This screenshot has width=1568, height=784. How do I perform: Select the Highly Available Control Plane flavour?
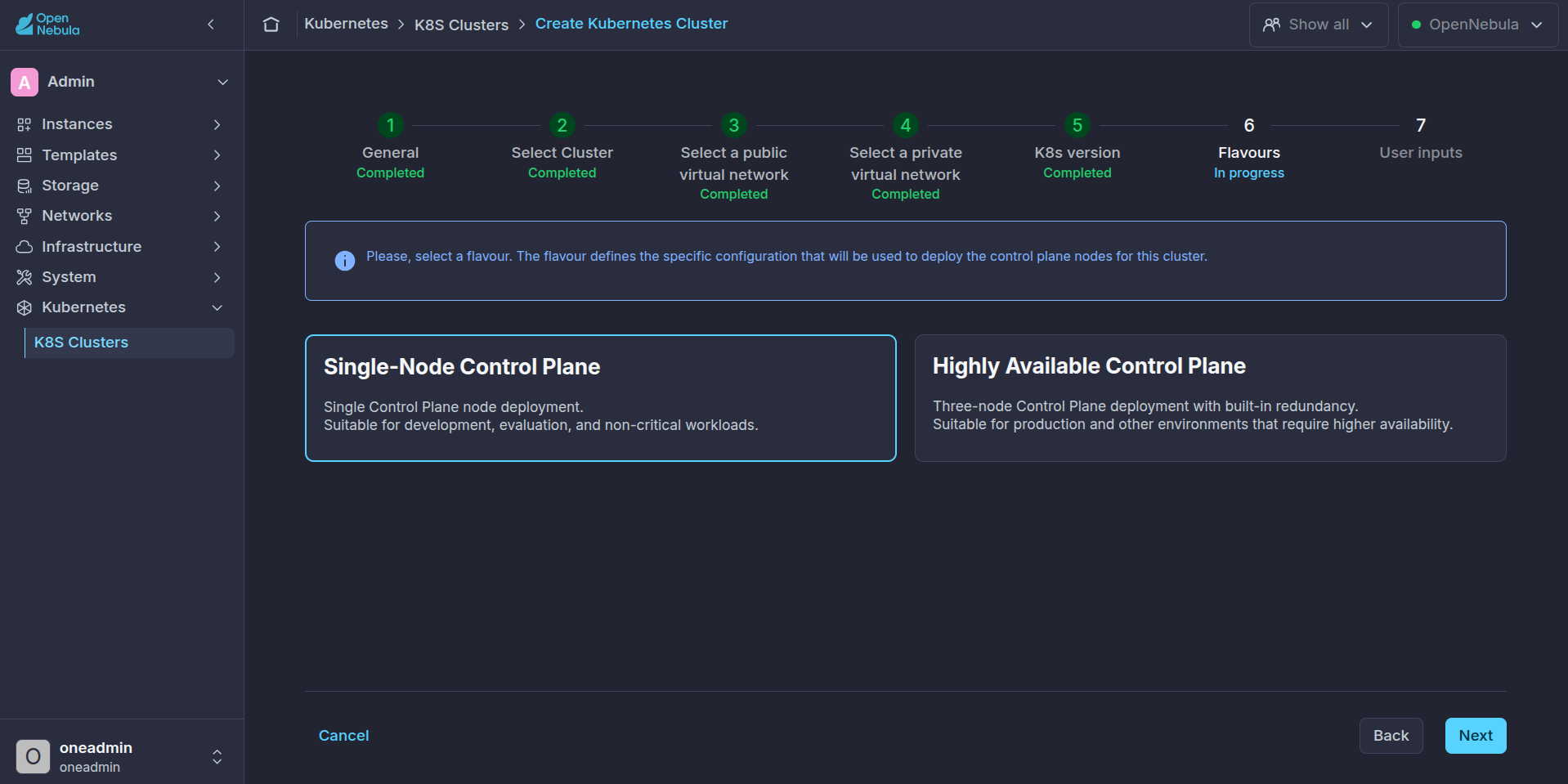1210,398
